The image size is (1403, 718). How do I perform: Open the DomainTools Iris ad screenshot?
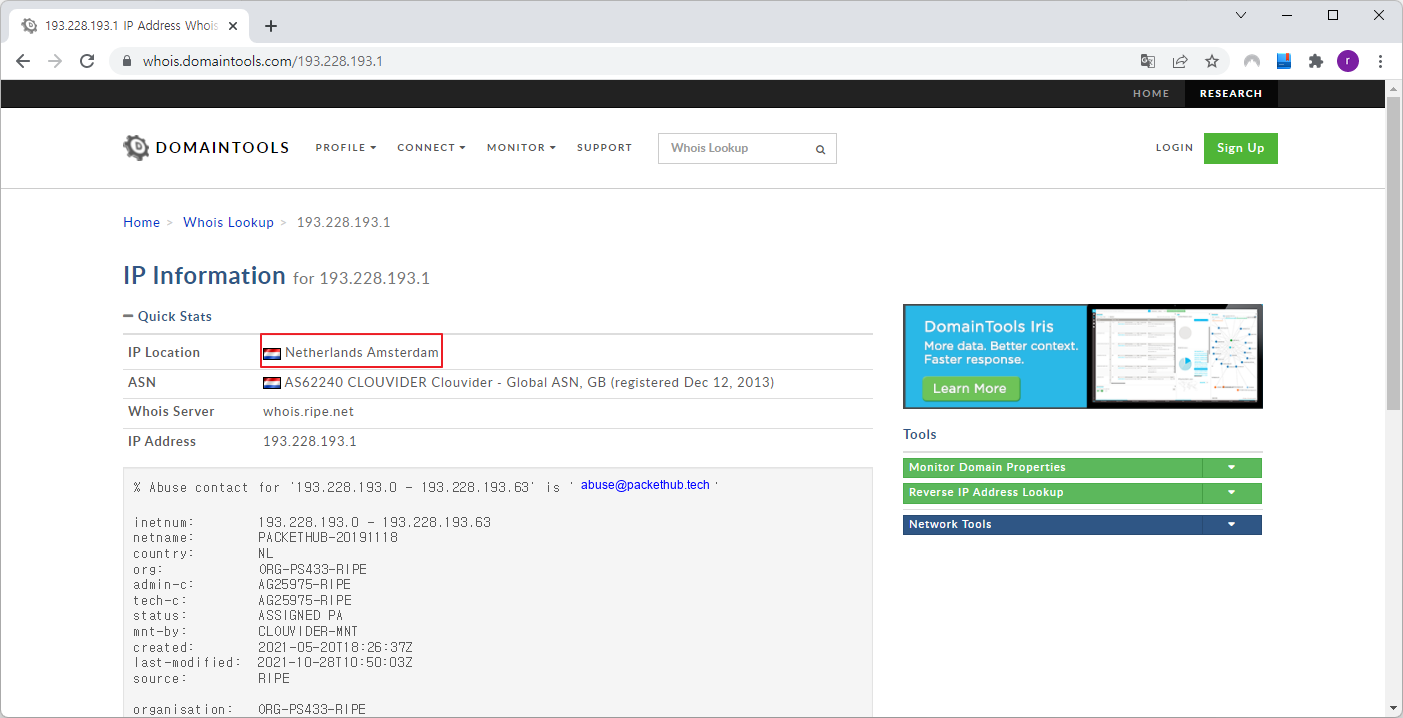coord(1174,356)
